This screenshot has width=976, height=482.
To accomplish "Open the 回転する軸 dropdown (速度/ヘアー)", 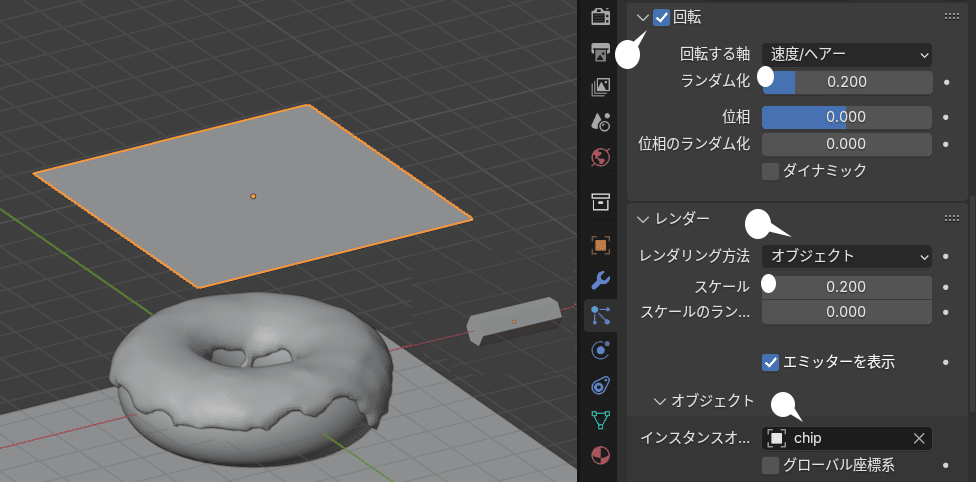I will 847,55.
